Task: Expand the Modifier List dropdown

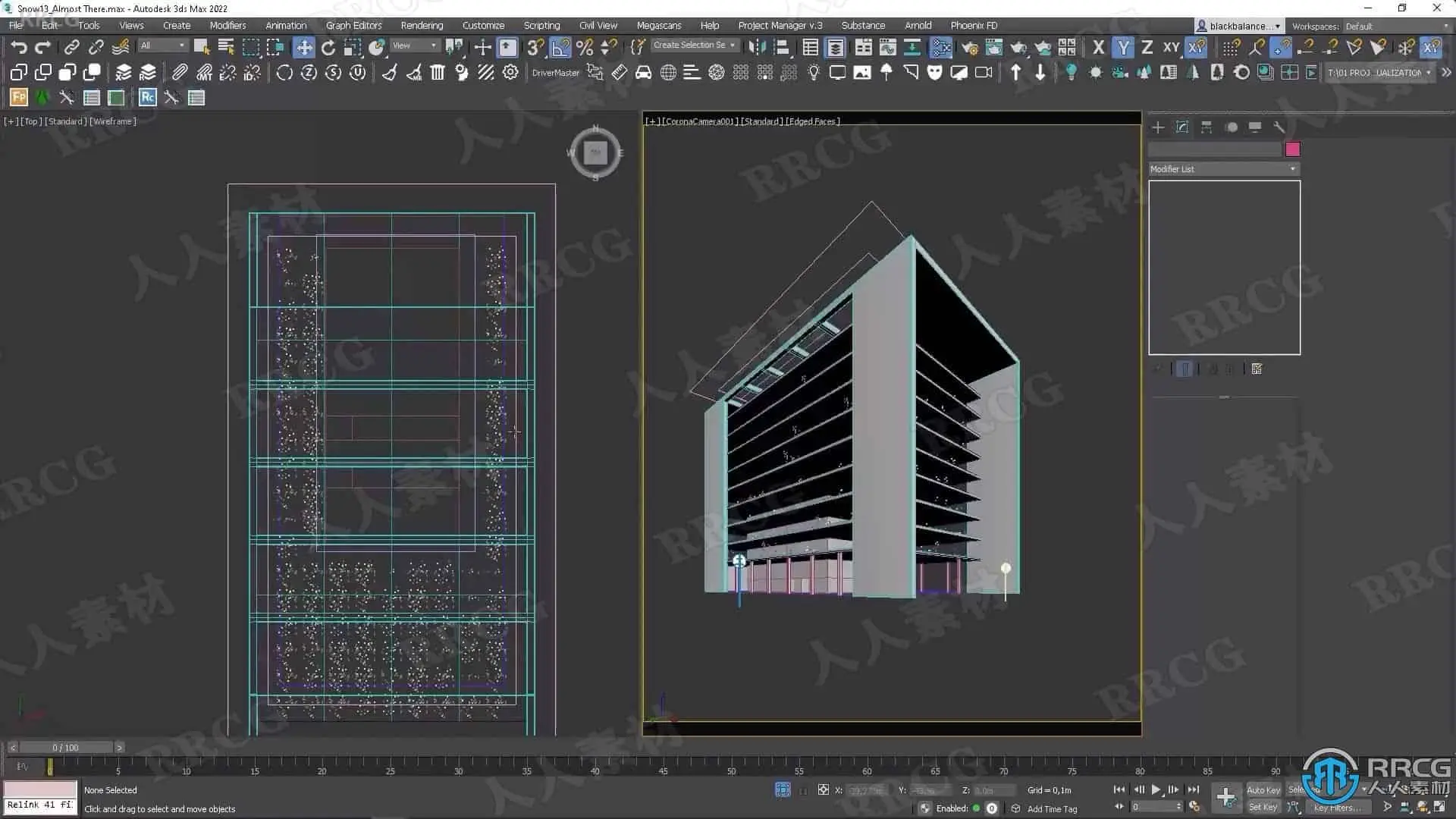Action: tap(1223, 169)
